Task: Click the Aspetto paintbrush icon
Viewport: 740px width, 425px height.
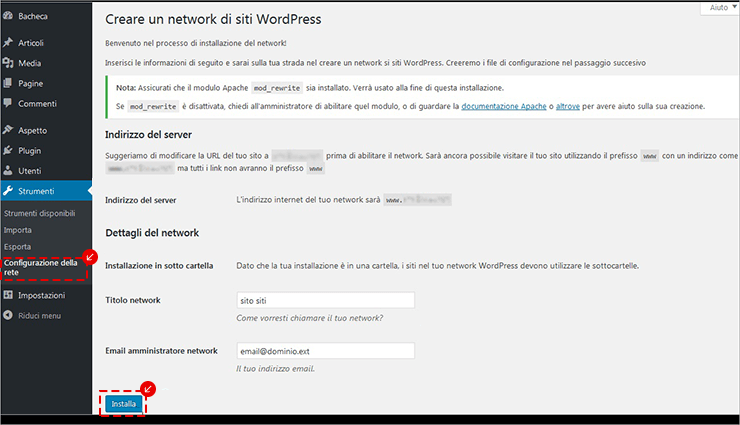Action: tap(8, 130)
